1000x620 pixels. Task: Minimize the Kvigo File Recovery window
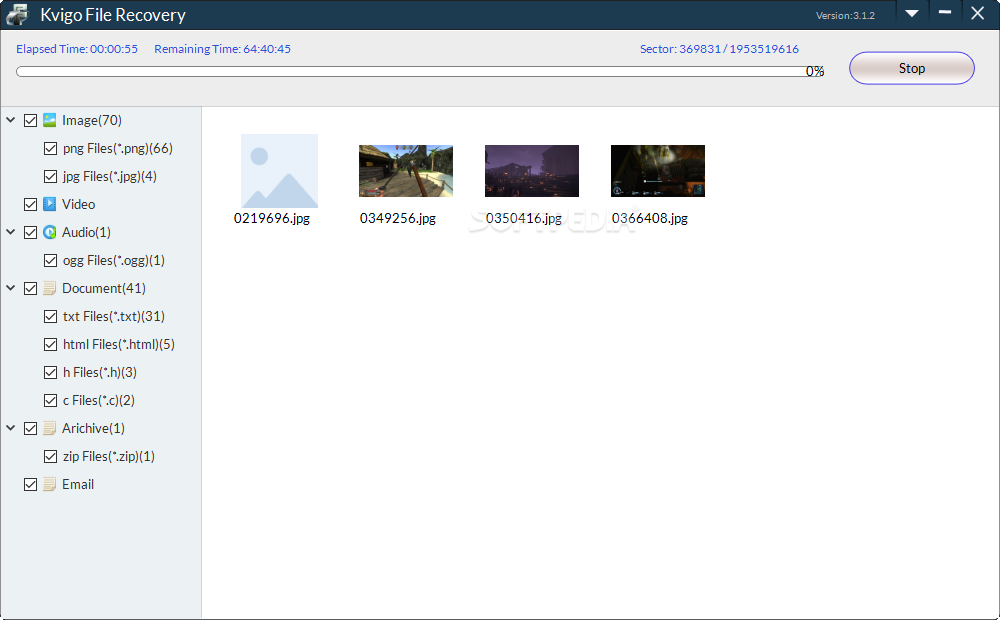tap(945, 13)
